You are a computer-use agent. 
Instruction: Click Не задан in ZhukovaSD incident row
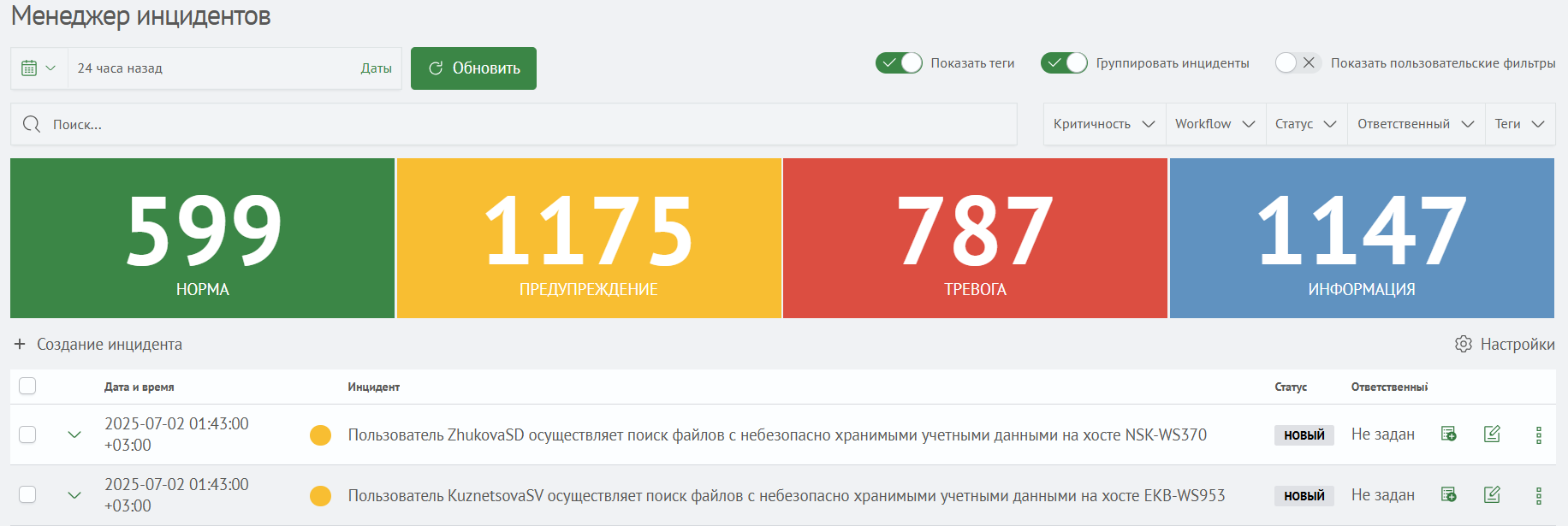coord(1383,434)
